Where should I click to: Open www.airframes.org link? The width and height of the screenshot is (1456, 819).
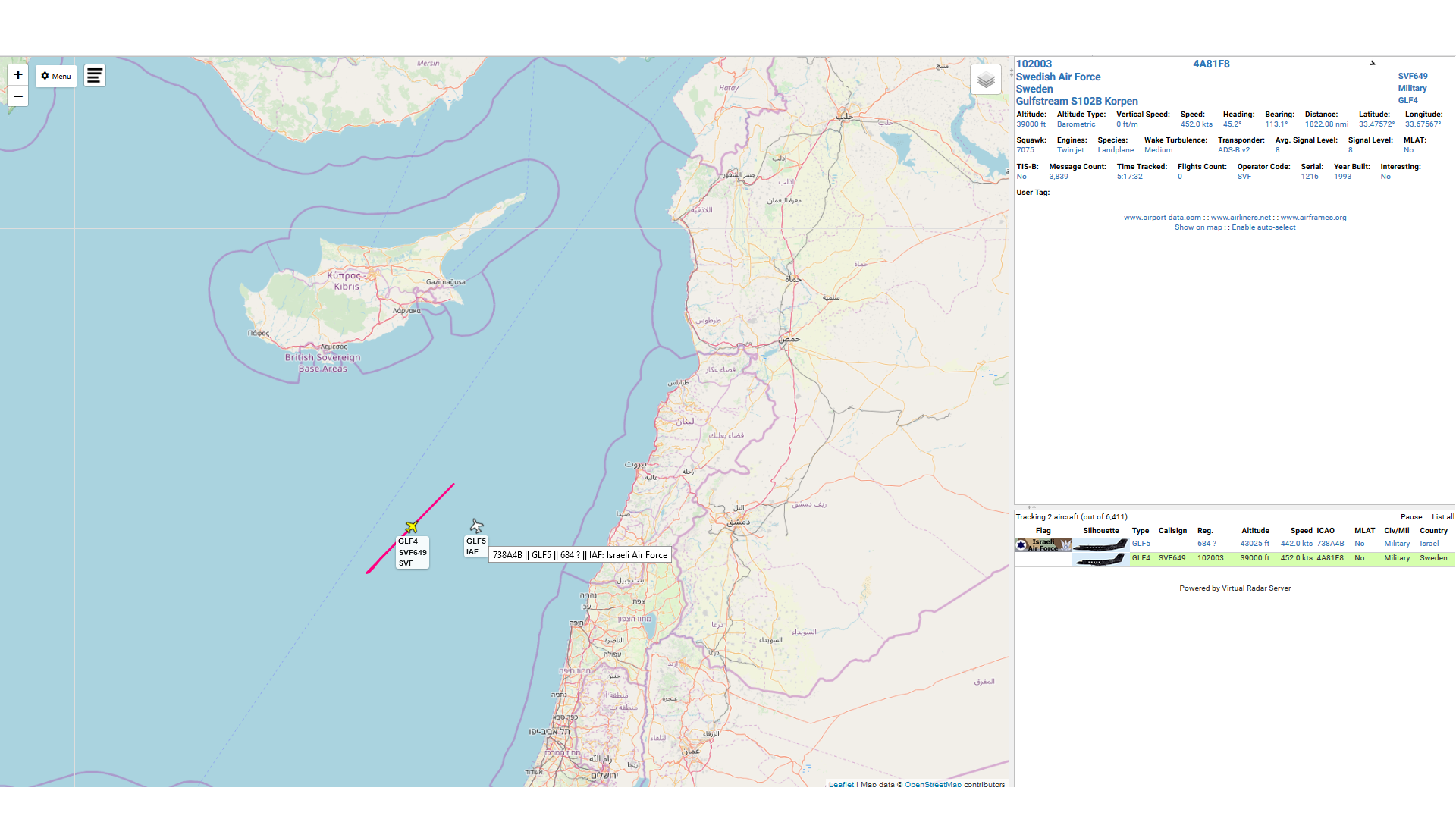(1313, 218)
